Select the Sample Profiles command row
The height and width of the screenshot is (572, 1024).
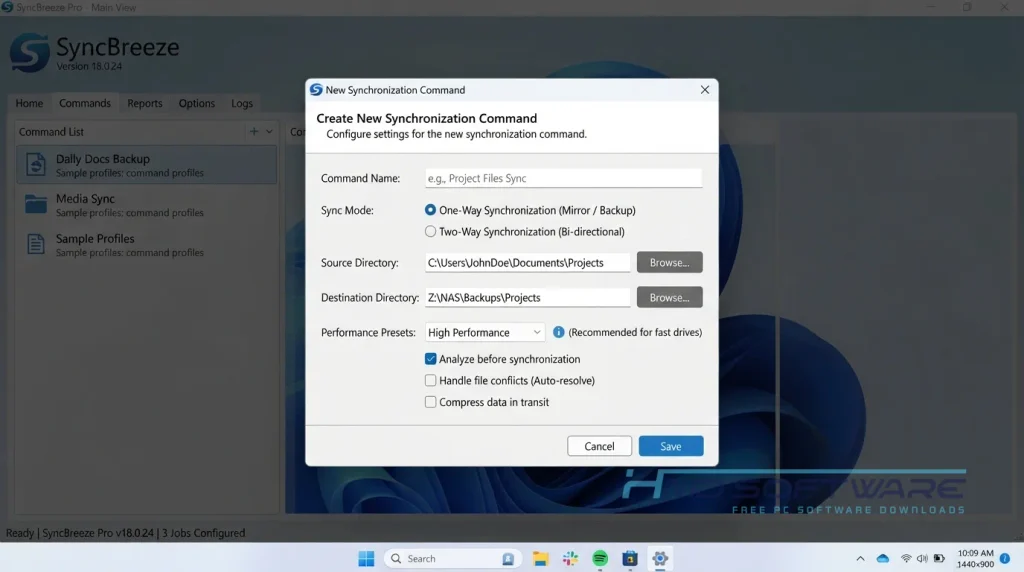click(x=146, y=244)
